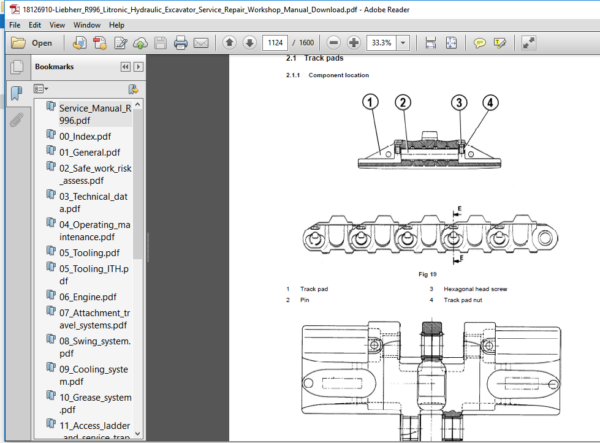The height and width of the screenshot is (443, 600).
Task: Open the bookmarks options dropdown
Action: [41, 89]
